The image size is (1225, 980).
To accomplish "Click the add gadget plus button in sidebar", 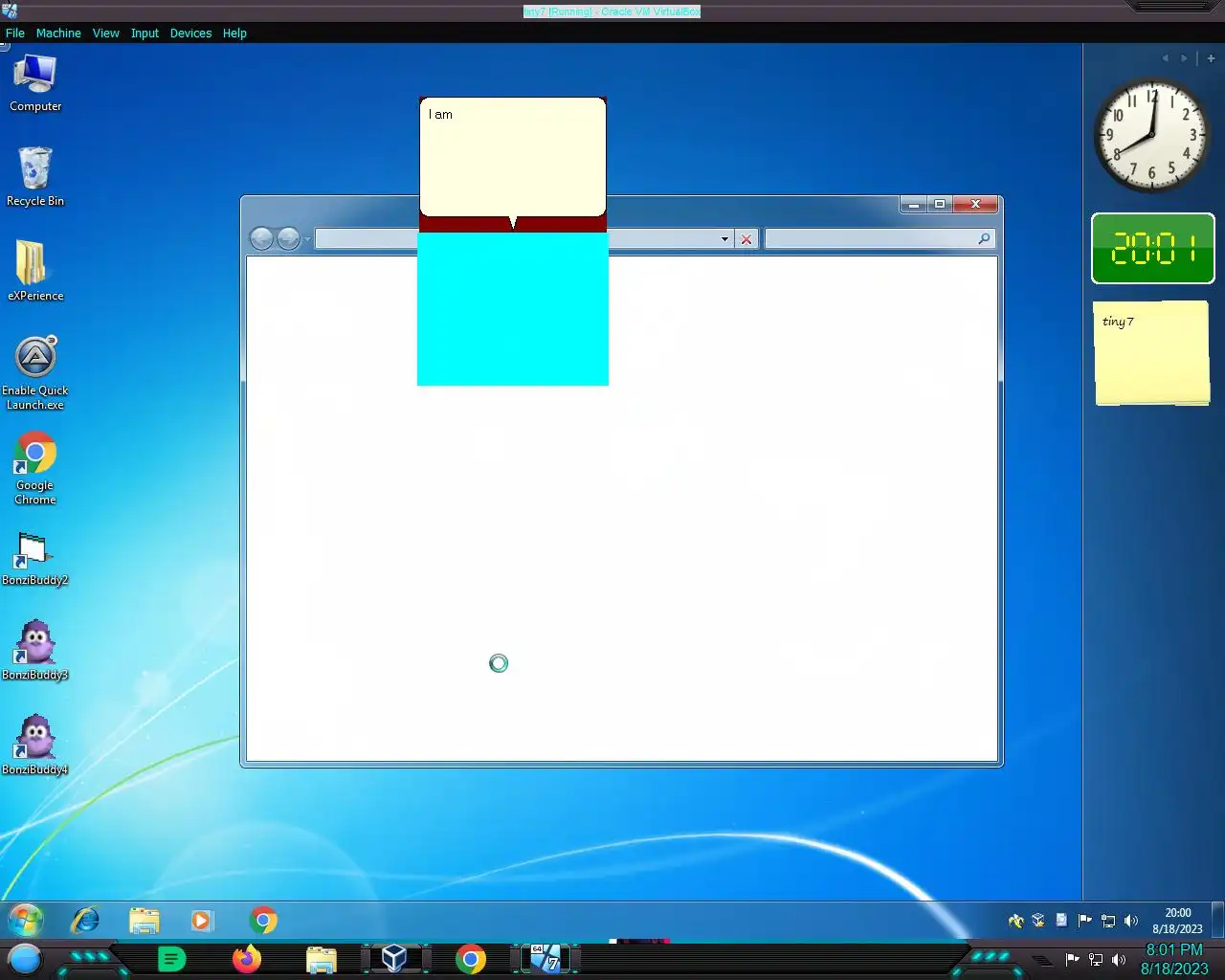I will (x=1211, y=58).
